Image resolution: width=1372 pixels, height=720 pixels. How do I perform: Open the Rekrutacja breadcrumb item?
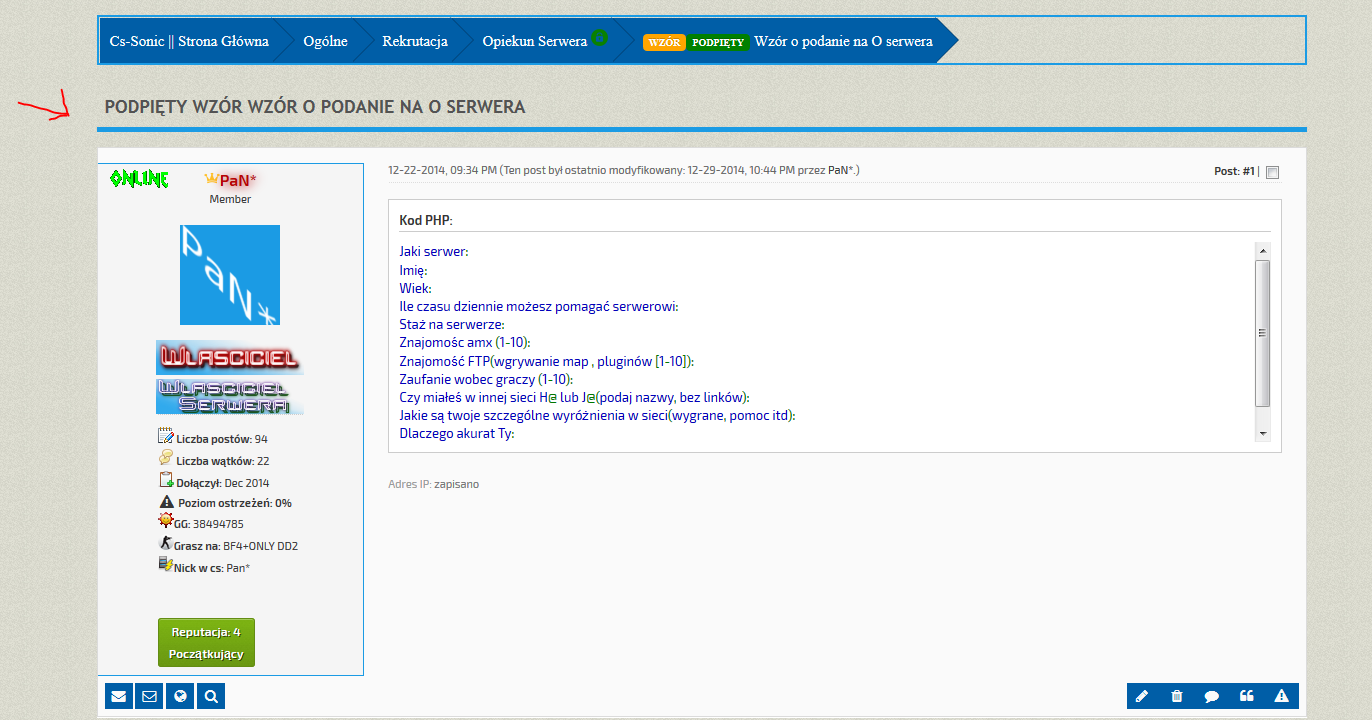click(414, 41)
